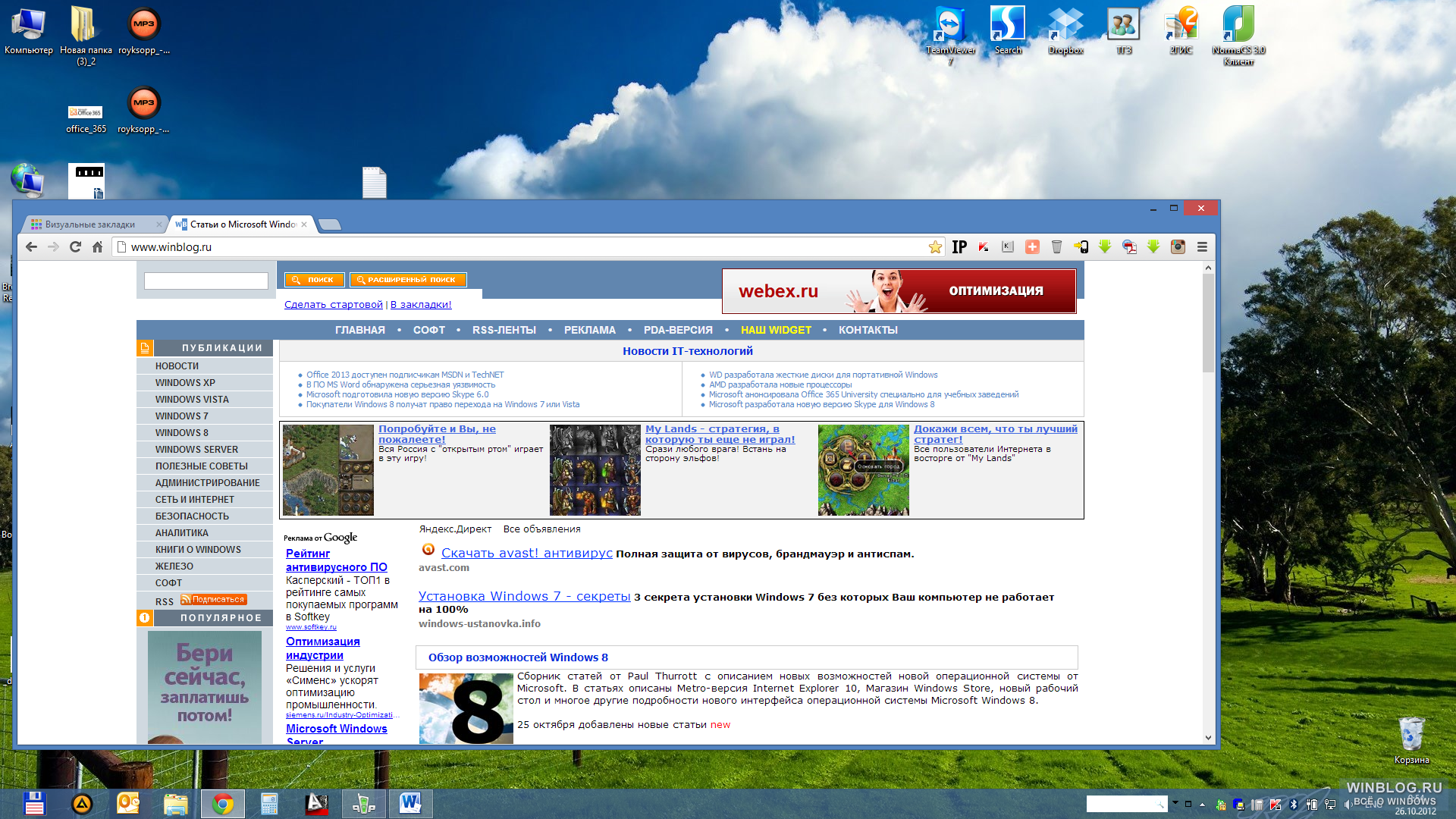Image resolution: width=1456 pixels, height=819 pixels.
Task: Go back with the browser back arrow
Action: [31, 247]
